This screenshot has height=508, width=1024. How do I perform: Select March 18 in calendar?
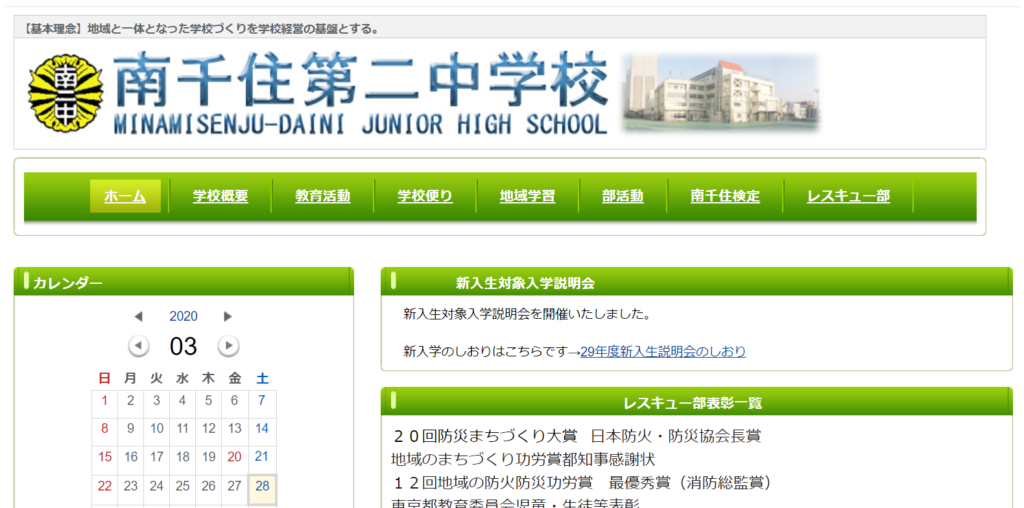point(182,457)
